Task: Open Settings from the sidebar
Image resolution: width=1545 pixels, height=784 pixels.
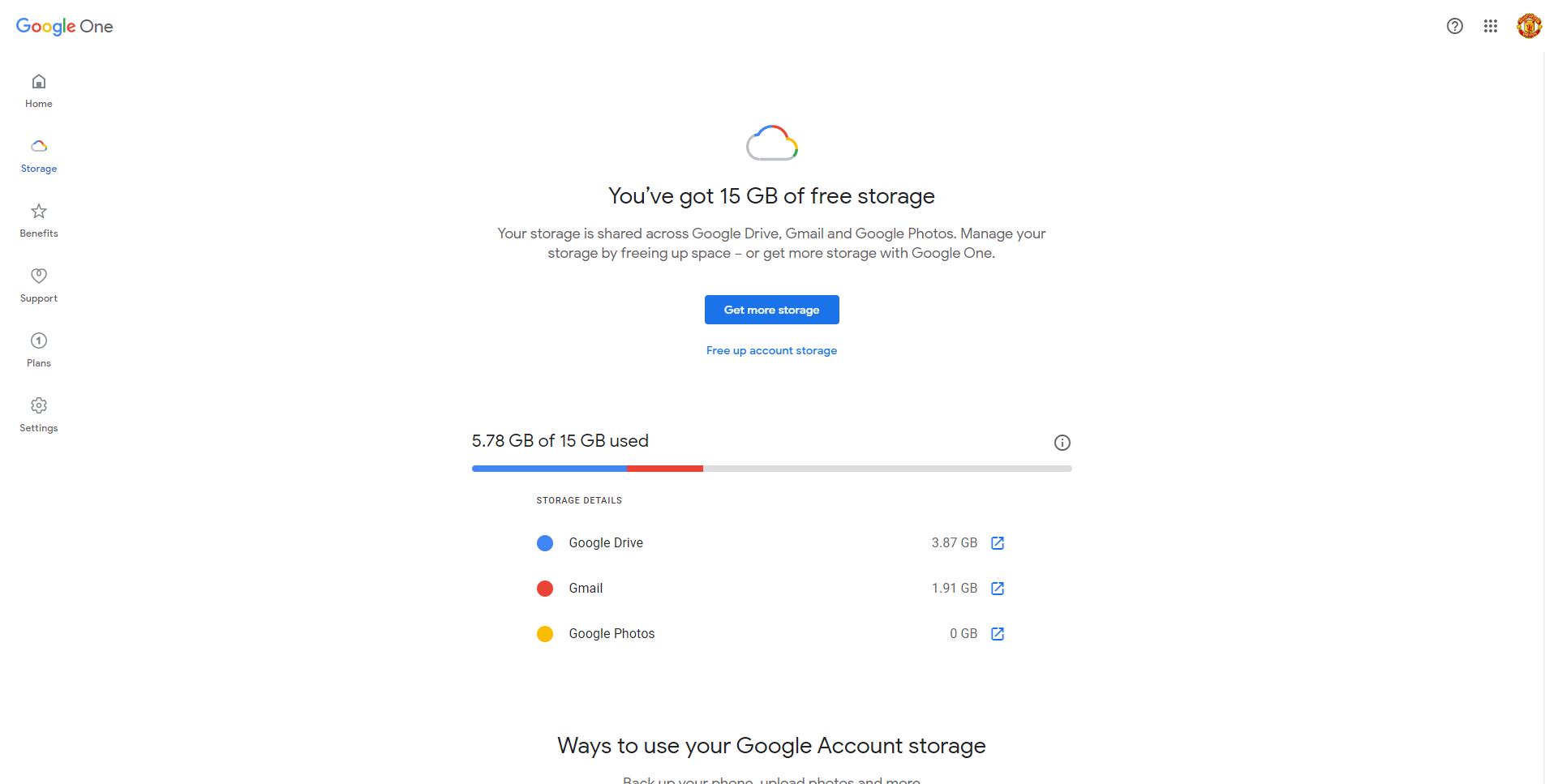Action: (x=39, y=414)
